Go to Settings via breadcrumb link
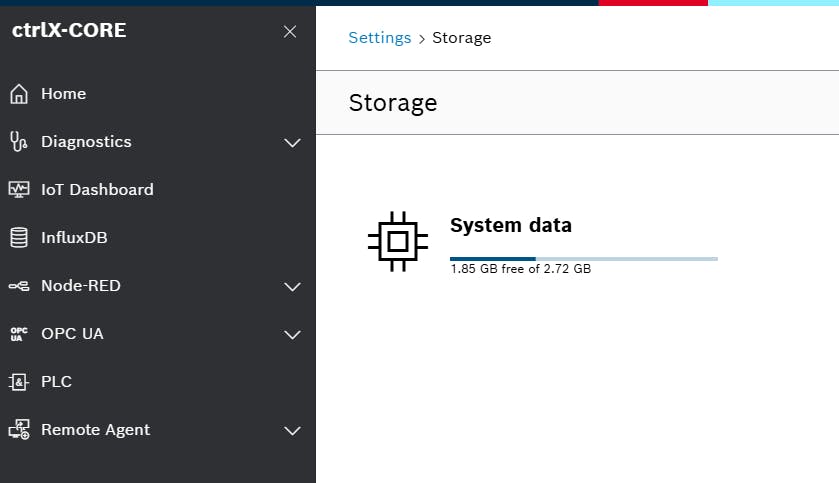This screenshot has height=483, width=839. (379, 38)
